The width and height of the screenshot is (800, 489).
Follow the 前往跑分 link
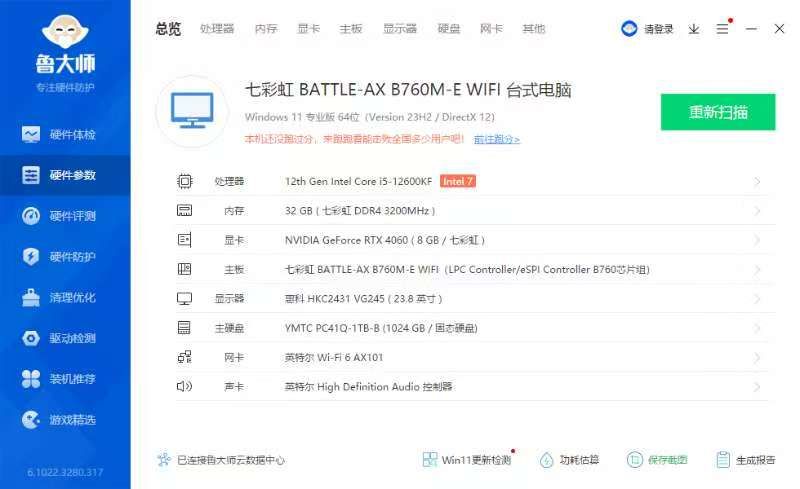click(x=496, y=139)
